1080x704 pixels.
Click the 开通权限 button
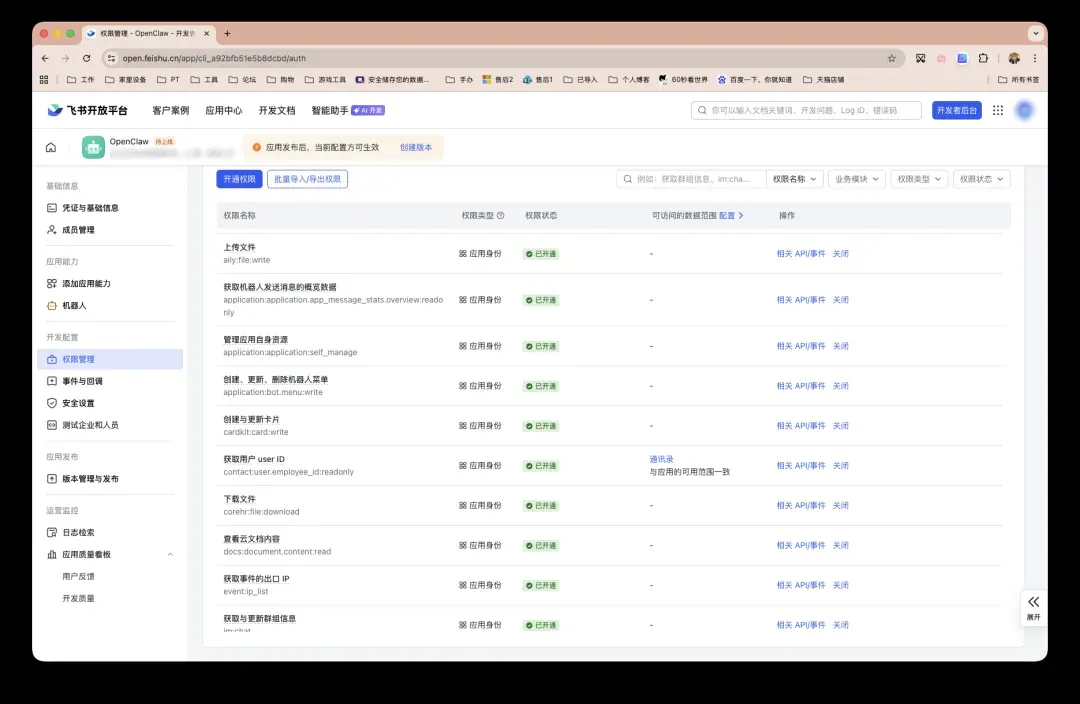[x=239, y=179]
